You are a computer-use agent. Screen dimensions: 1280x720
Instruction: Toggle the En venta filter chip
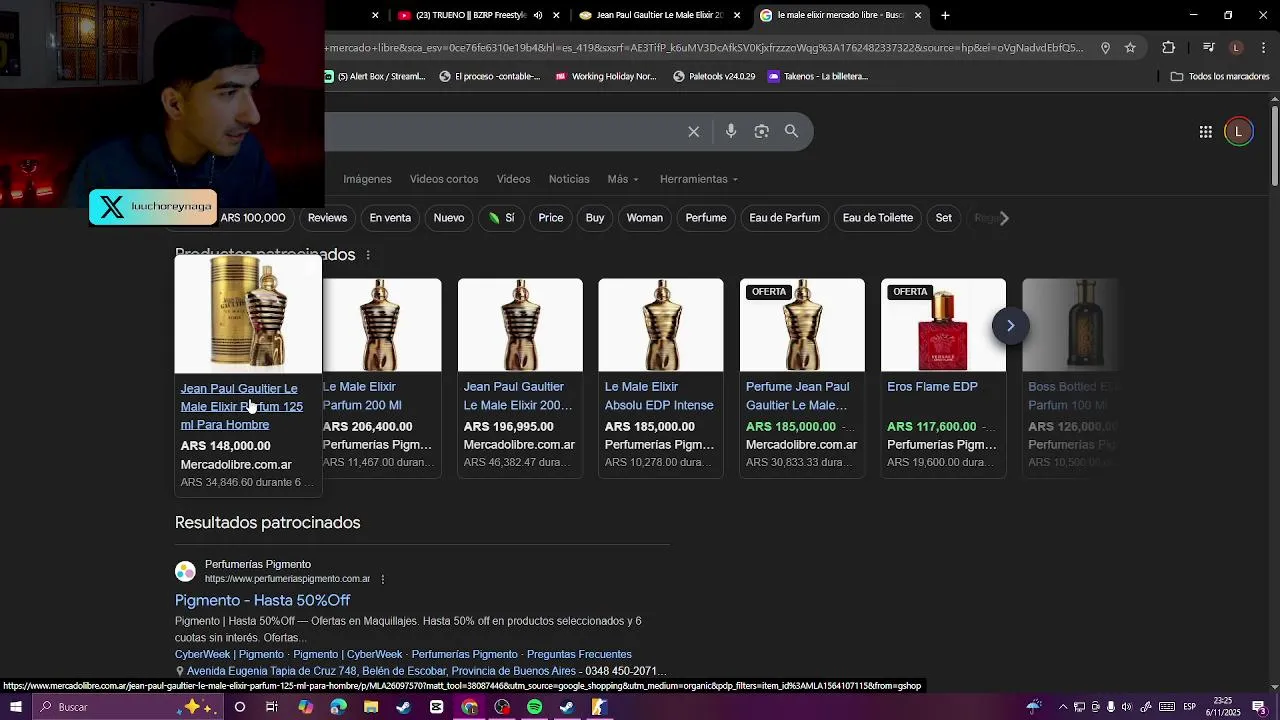click(390, 218)
